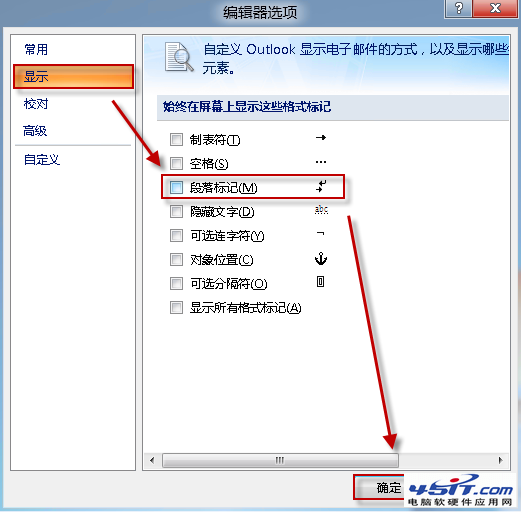Viewport: 521px width, 512px height.
Task: Select the 自定义 category
Action: point(42,159)
